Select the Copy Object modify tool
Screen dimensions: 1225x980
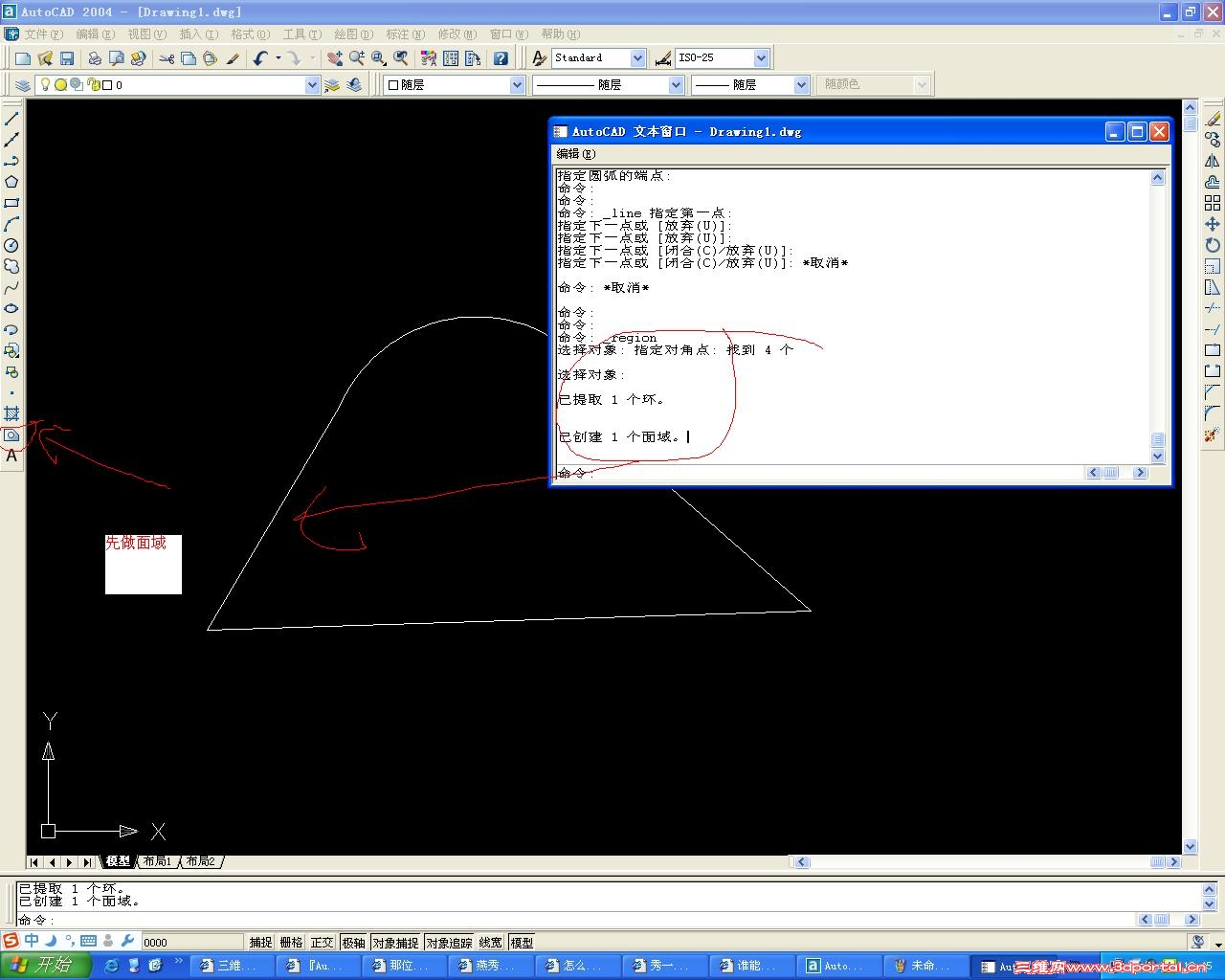pyautogui.click(x=1213, y=140)
